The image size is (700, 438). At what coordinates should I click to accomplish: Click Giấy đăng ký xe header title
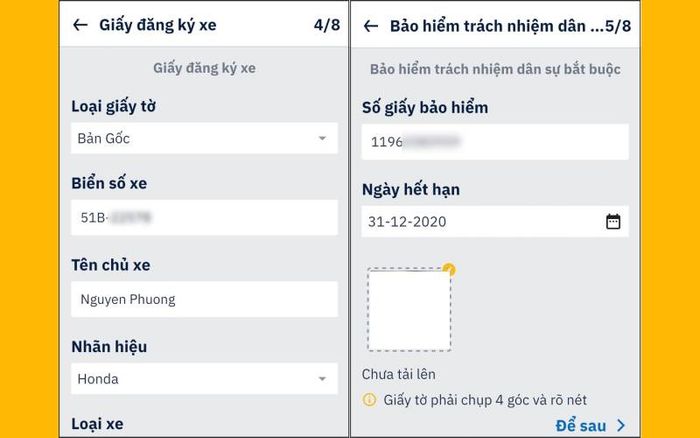158,25
